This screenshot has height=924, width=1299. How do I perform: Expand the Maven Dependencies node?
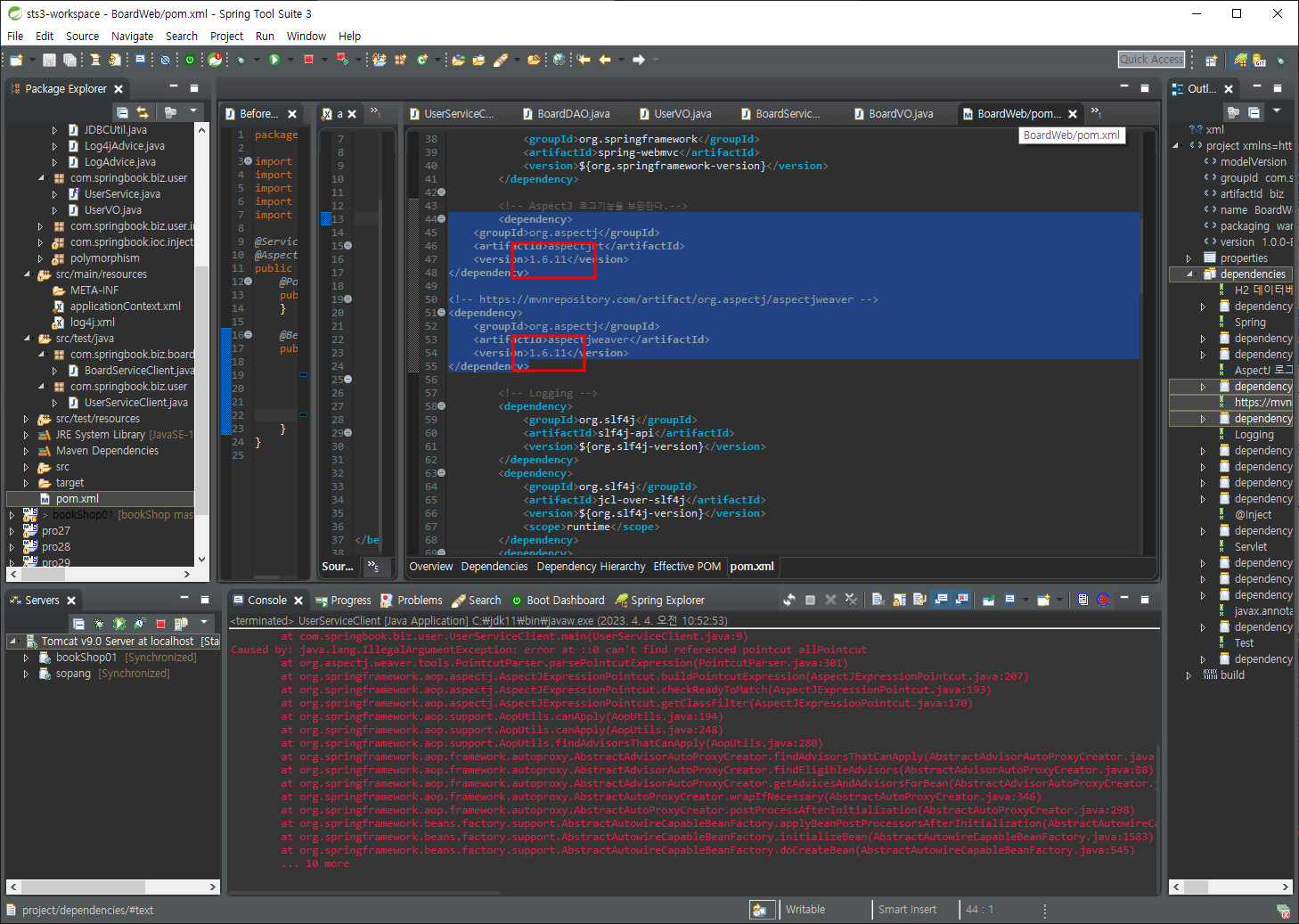tap(27, 451)
